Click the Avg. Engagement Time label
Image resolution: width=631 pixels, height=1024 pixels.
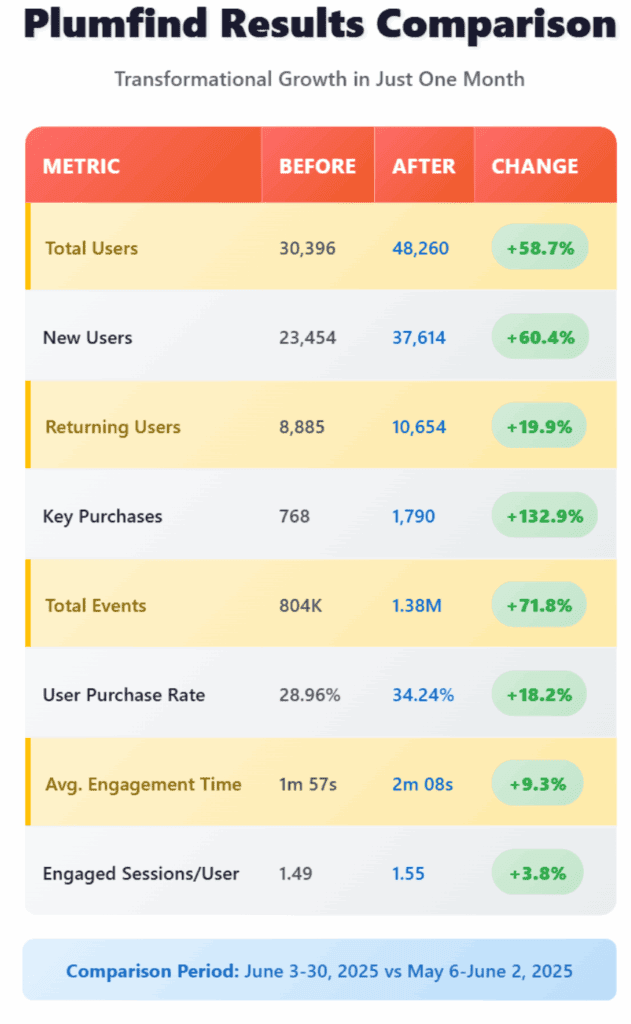coord(143,784)
